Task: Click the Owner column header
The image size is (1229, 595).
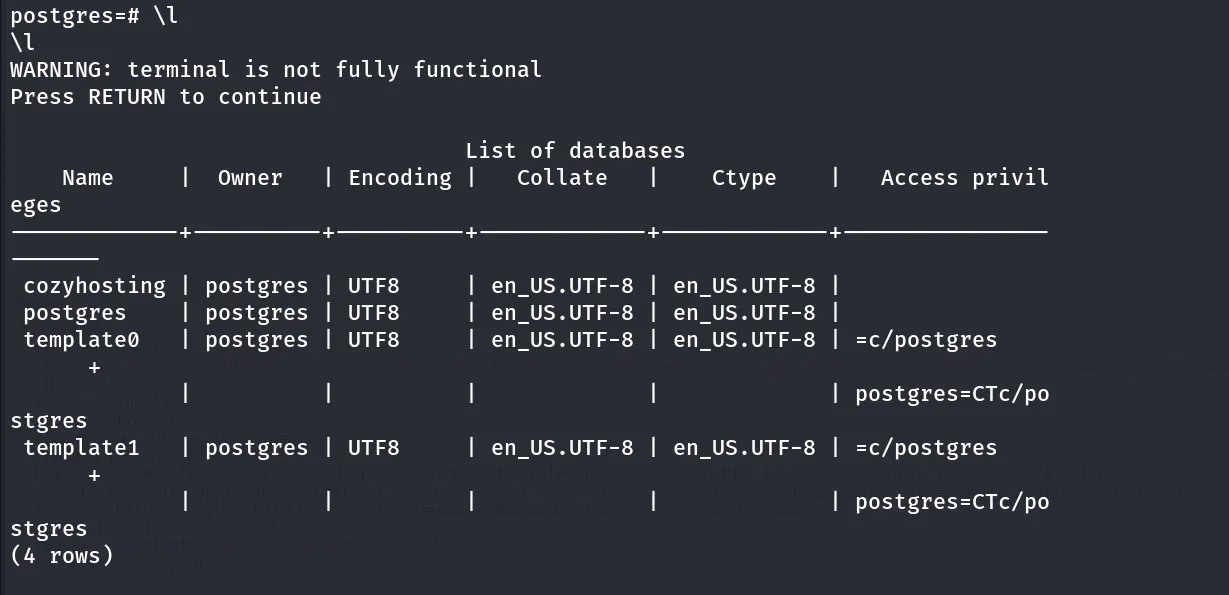Action: coord(250,178)
